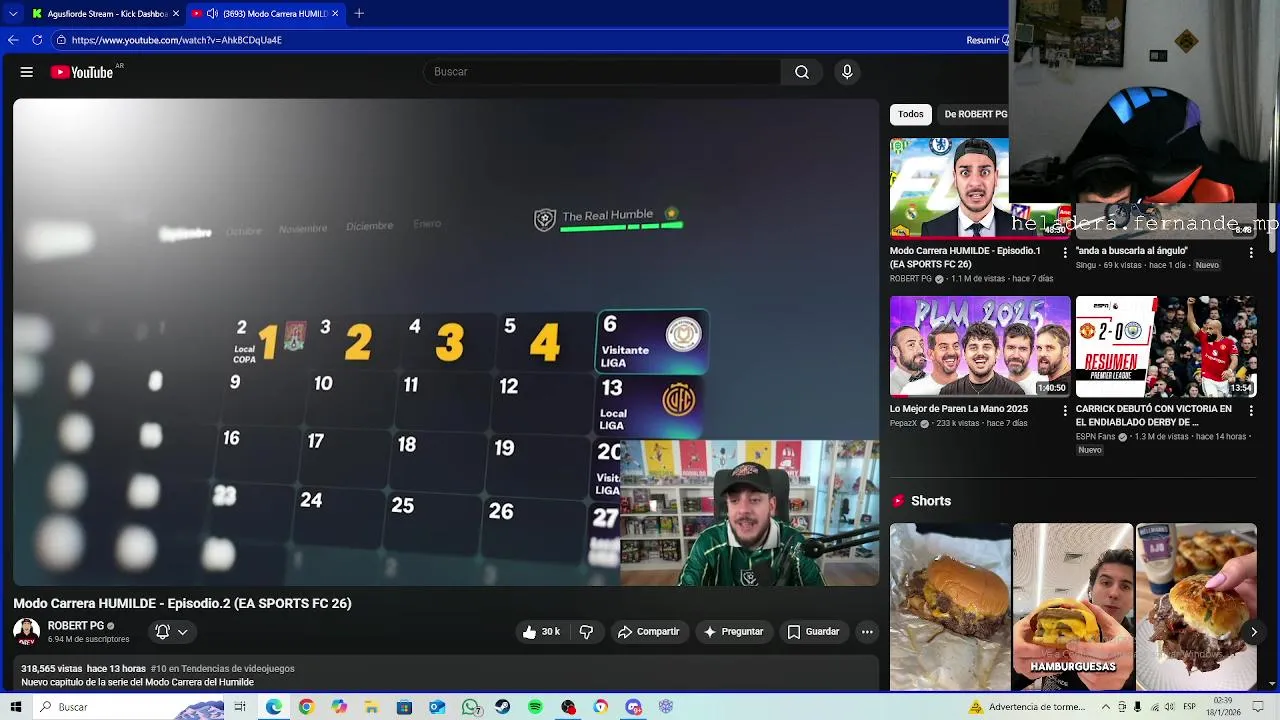Reload the page
Image resolution: width=1280 pixels, height=720 pixels.
37,40
